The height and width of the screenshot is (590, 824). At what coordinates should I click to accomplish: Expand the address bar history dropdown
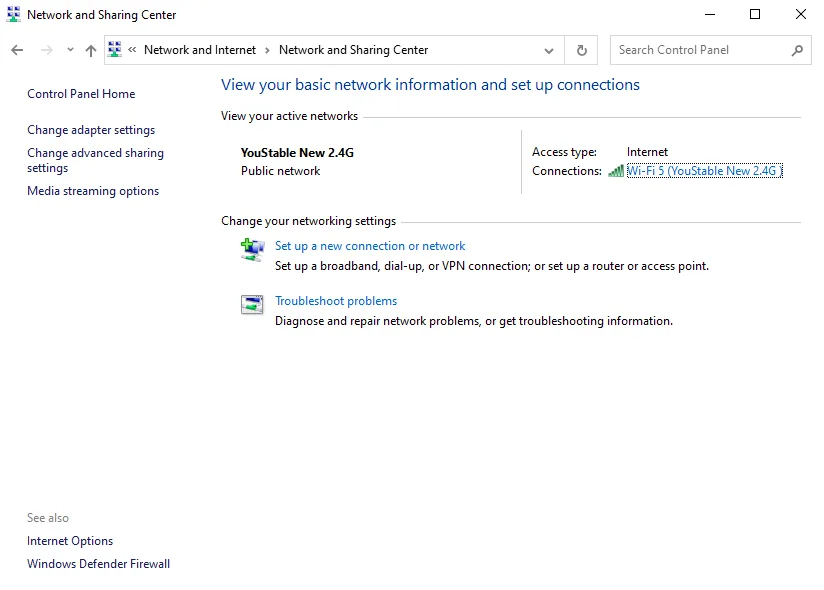pyautogui.click(x=549, y=50)
